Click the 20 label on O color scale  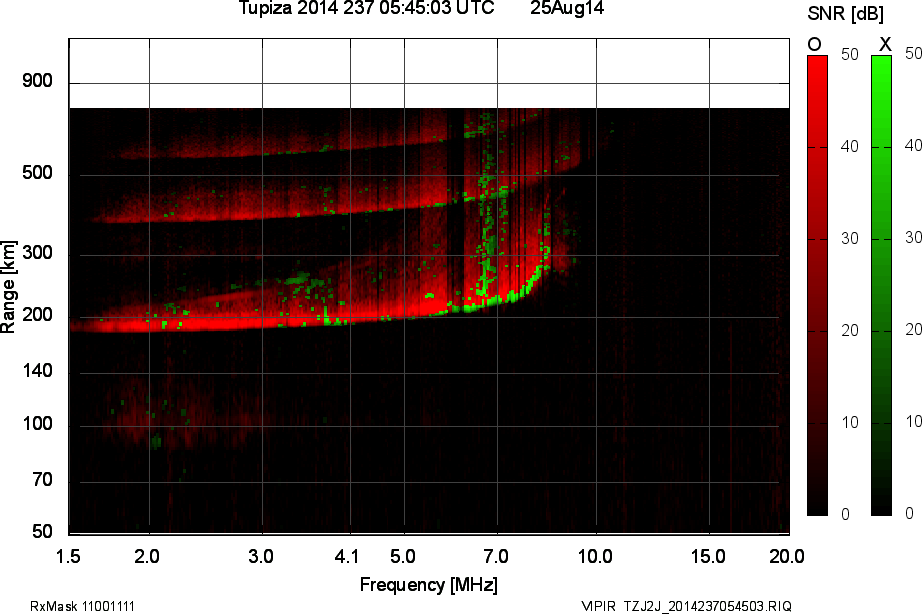(850, 331)
